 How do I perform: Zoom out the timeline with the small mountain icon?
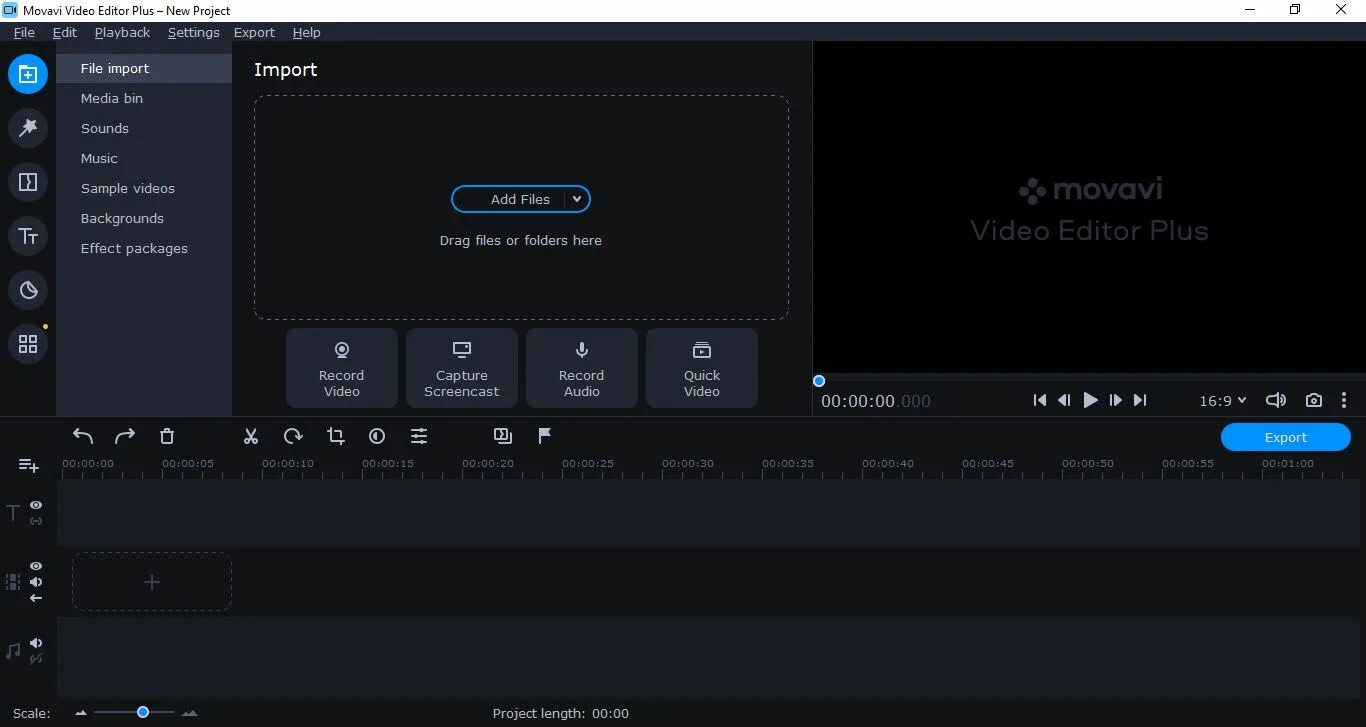pos(81,713)
